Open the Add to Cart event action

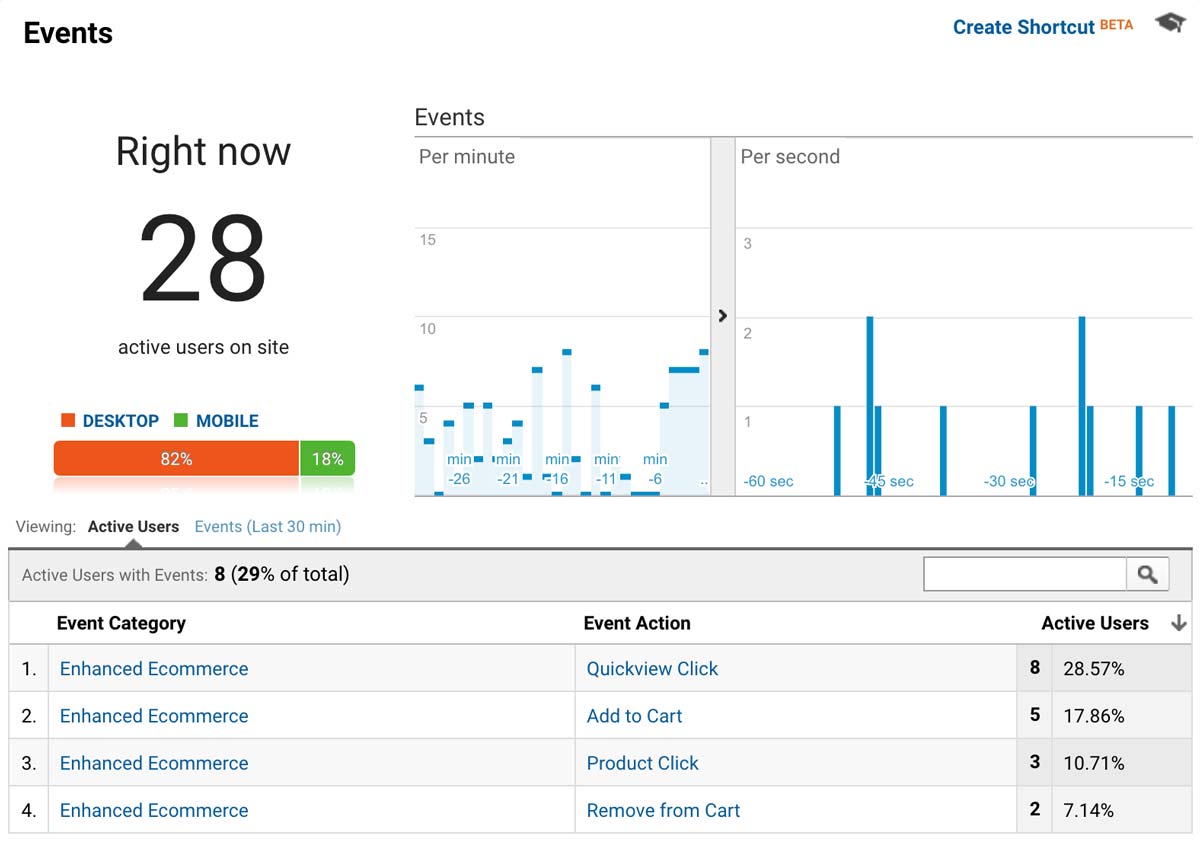pos(634,716)
